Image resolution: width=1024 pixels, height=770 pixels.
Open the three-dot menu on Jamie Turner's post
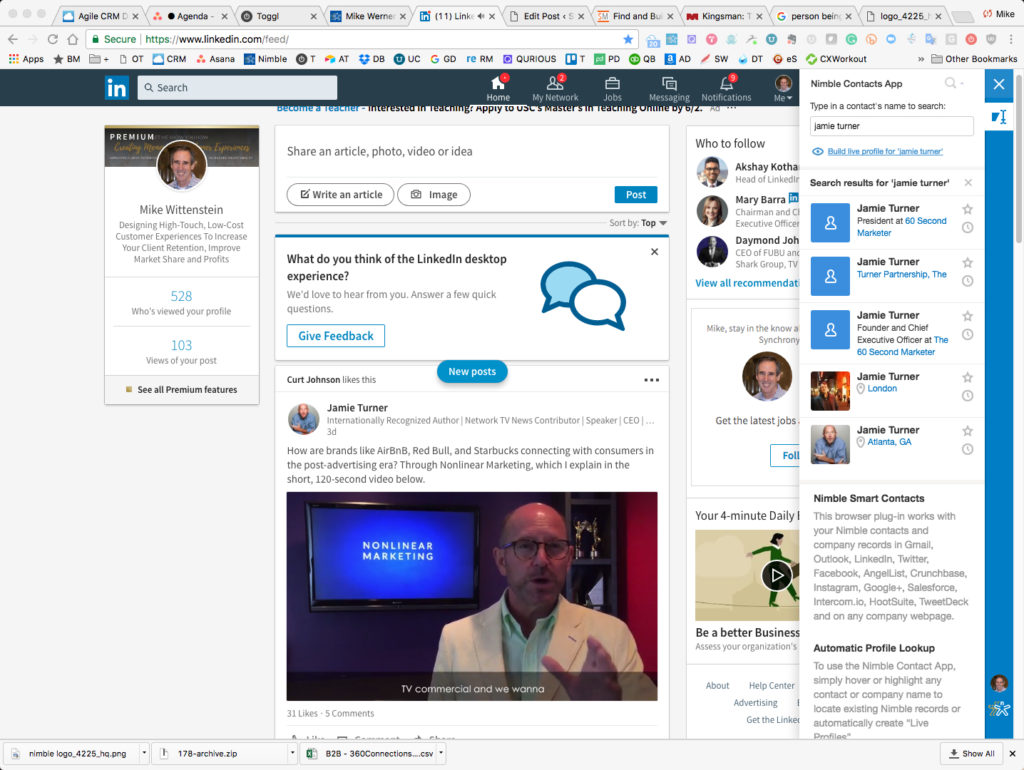tap(651, 379)
